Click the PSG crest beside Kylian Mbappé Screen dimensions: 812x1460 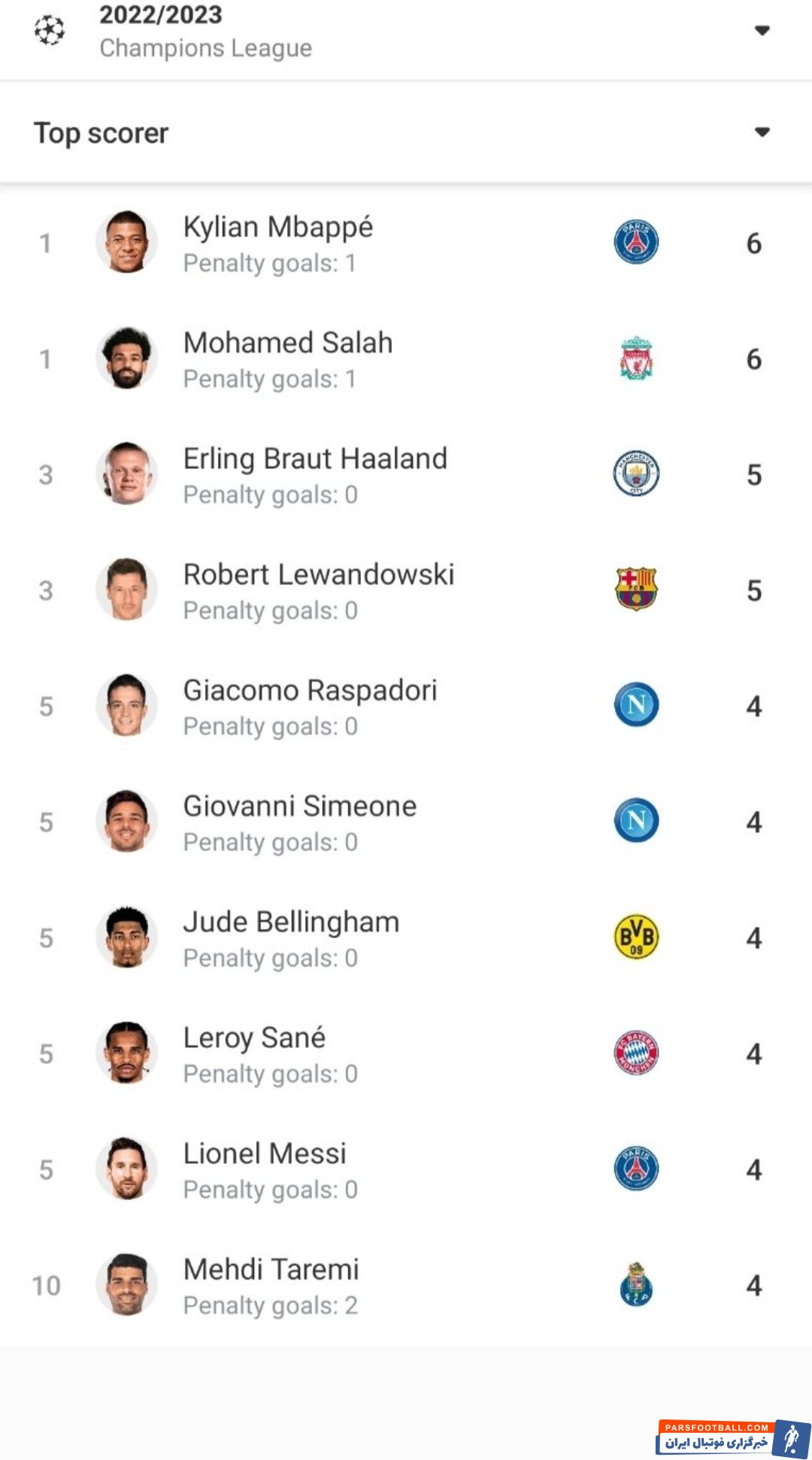point(636,242)
